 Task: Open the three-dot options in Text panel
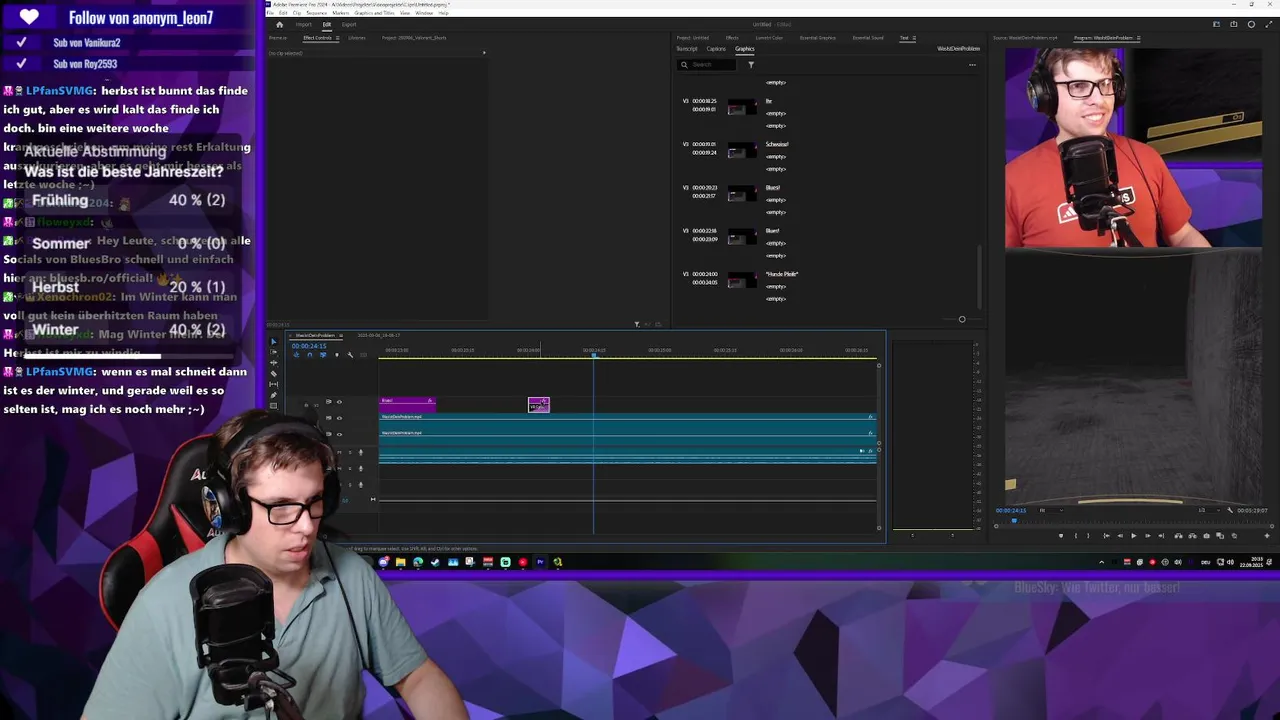click(x=972, y=64)
